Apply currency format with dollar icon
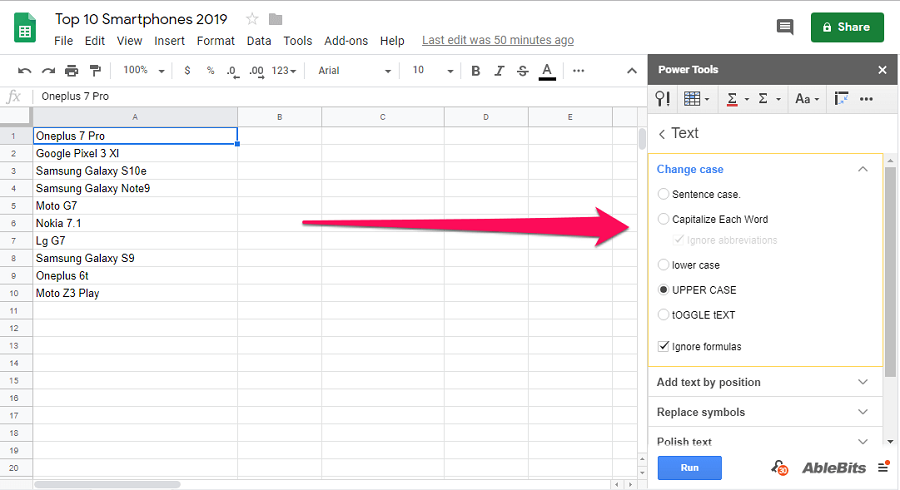 point(187,71)
